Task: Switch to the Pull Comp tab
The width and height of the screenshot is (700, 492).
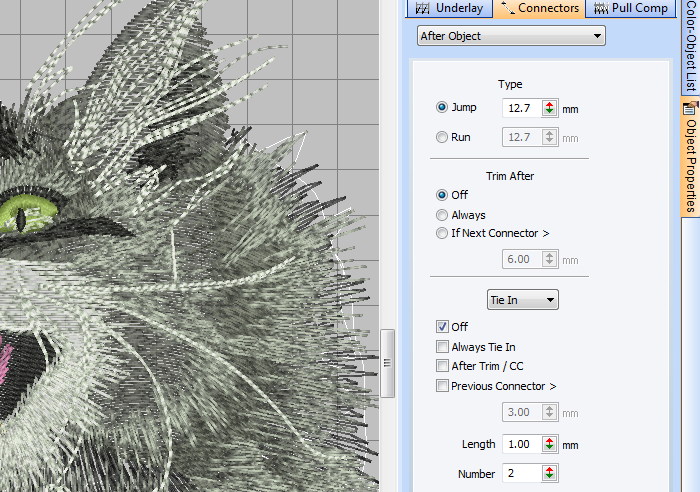Action: 629,9
